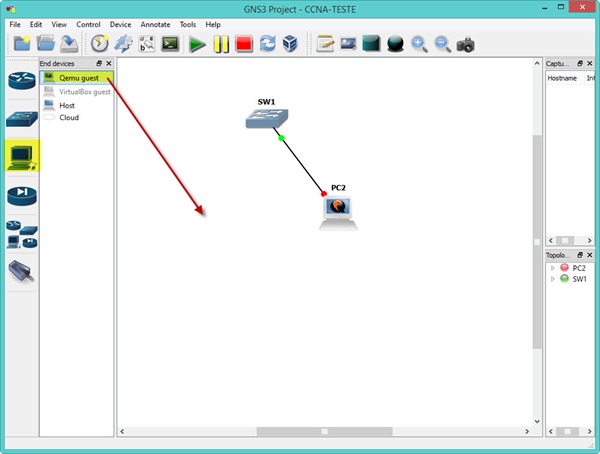Start all devices with green play button
The height and width of the screenshot is (454, 600).
pyautogui.click(x=197, y=44)
